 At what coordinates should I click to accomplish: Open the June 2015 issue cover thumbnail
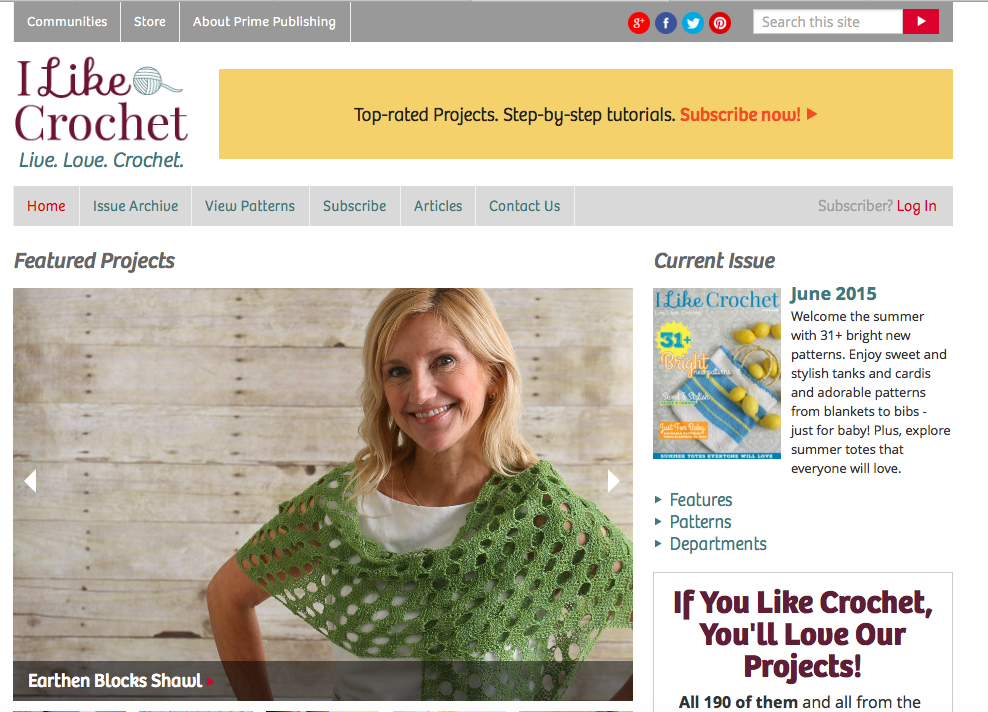(716, 374)
